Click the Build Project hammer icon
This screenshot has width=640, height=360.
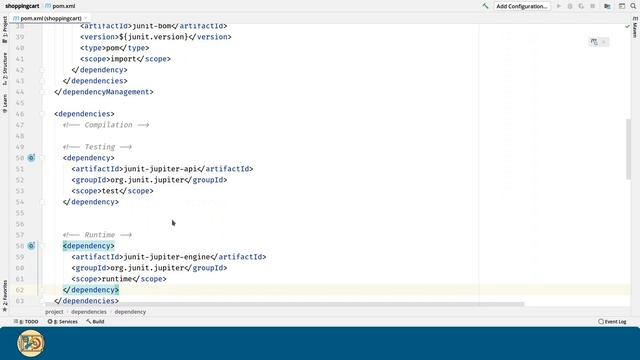[x=485, y=6]
